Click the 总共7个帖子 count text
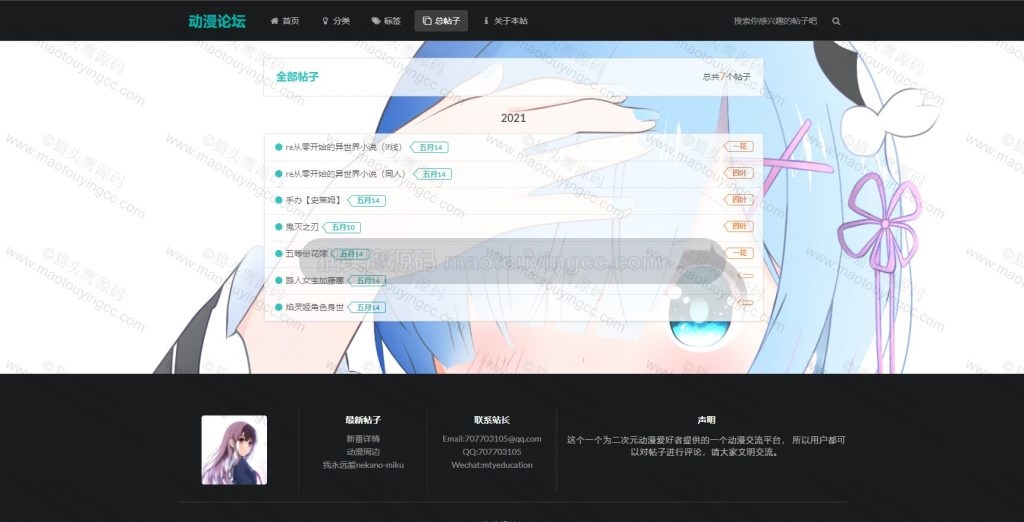 [726, 77]
